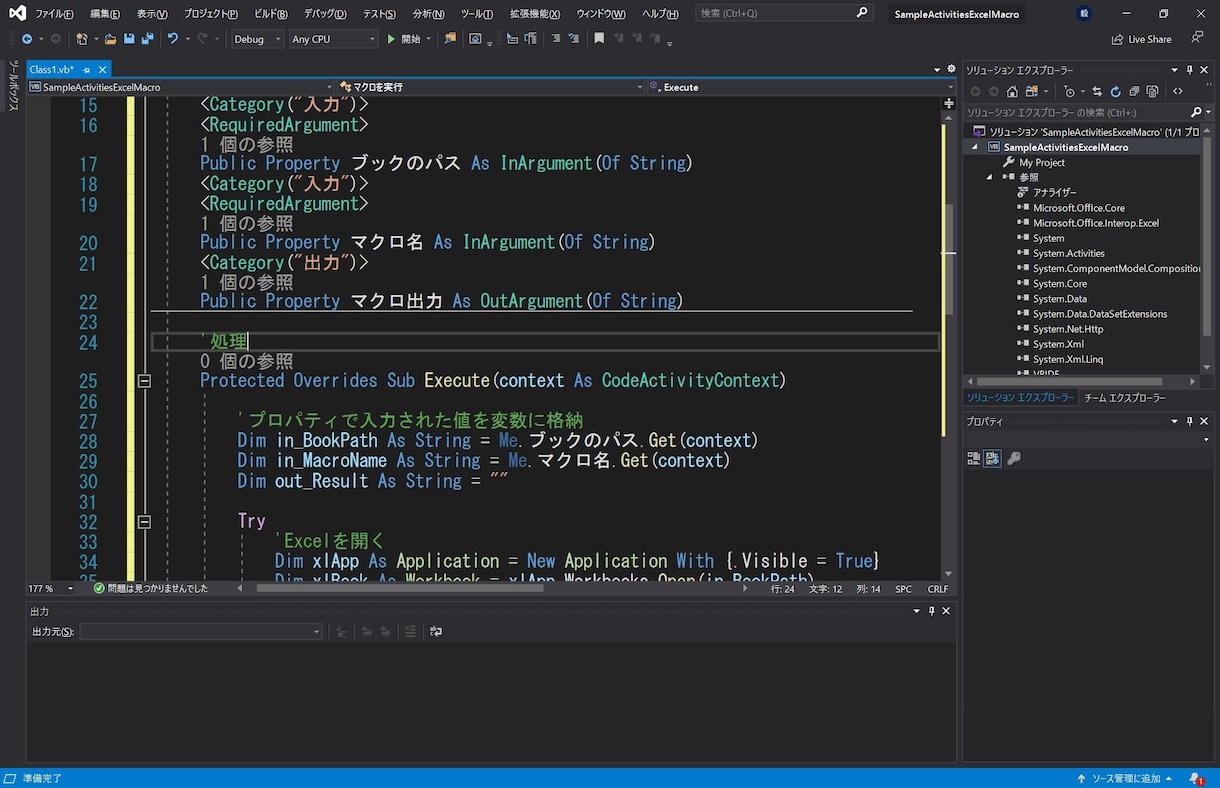Click the Comment out selected lines icon

(x=556, y=39)
